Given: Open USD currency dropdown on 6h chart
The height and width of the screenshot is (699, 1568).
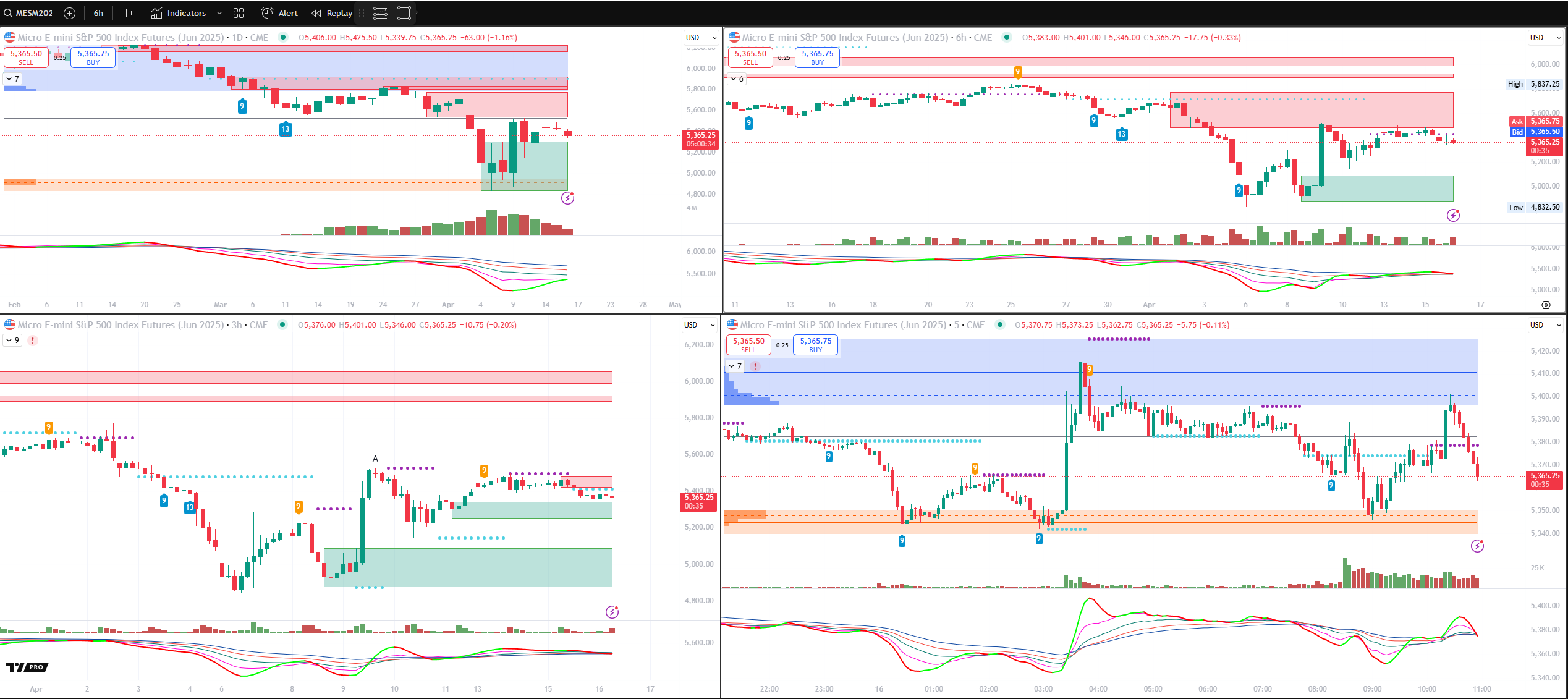Looking at the screenshot, I should point(1545,37).
